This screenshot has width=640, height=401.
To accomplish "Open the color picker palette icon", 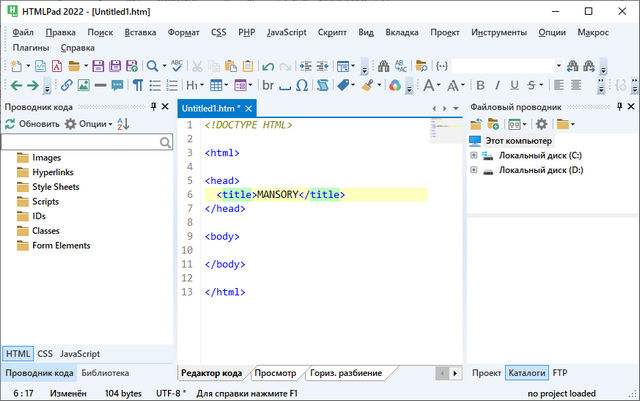I will tap(394, 85).
